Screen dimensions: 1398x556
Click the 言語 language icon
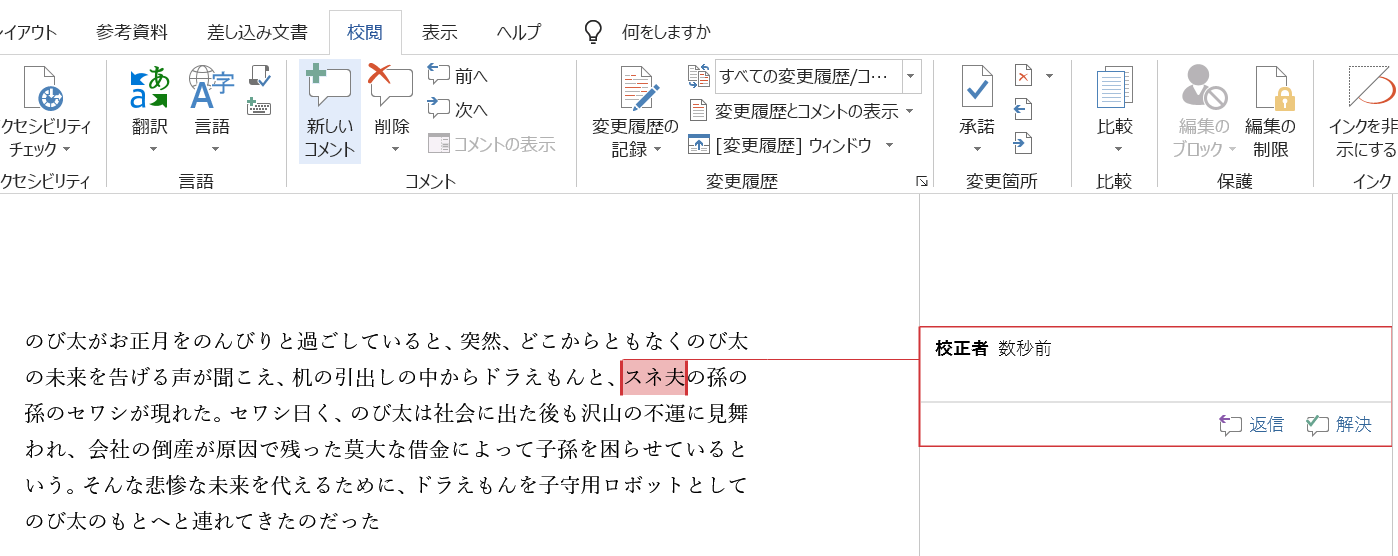[211, 88]
